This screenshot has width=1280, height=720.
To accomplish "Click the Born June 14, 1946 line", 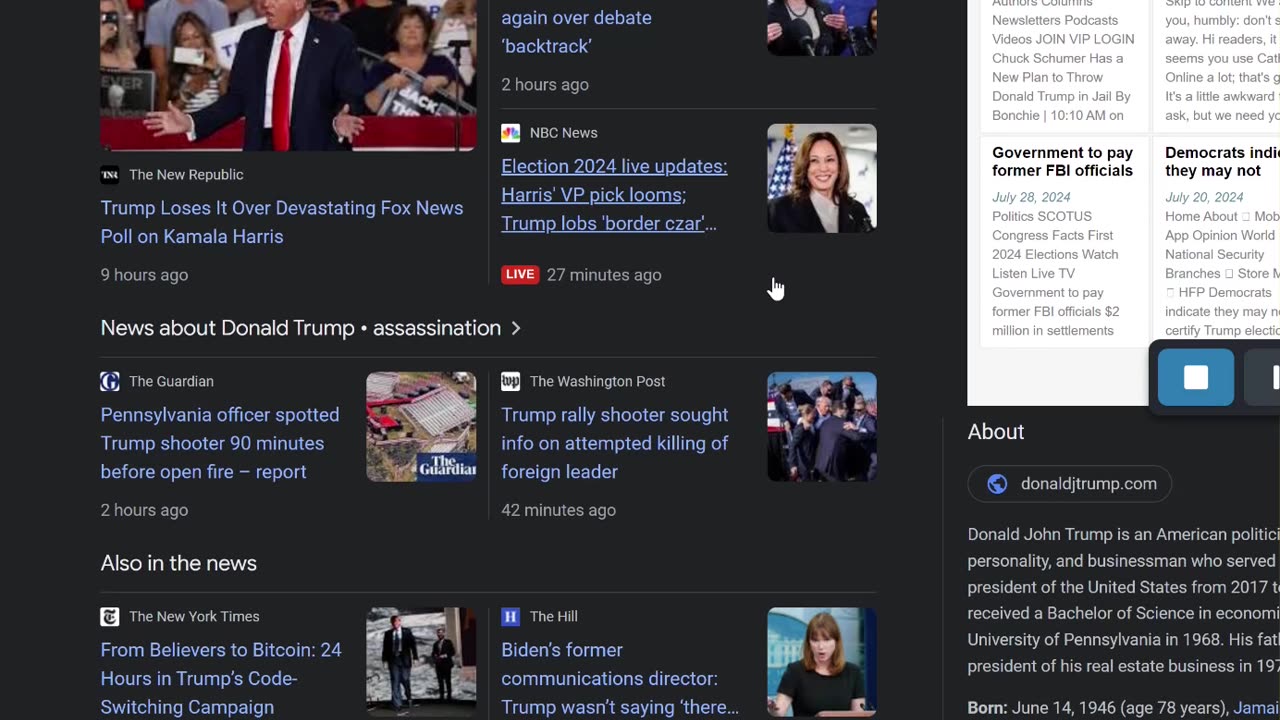I will point(1124,708).
